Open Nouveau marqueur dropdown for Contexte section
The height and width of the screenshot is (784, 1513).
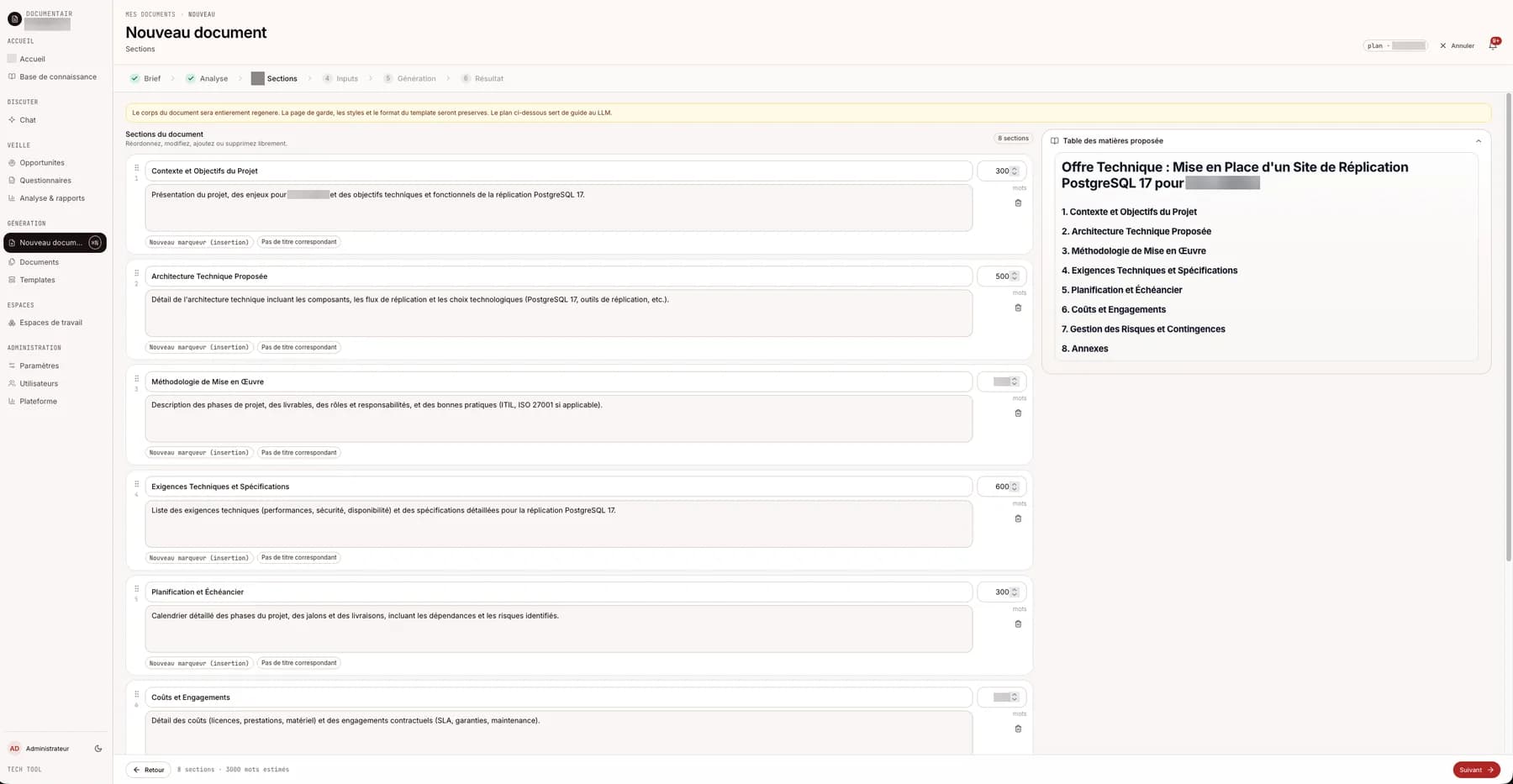click(x=199, y=242)
